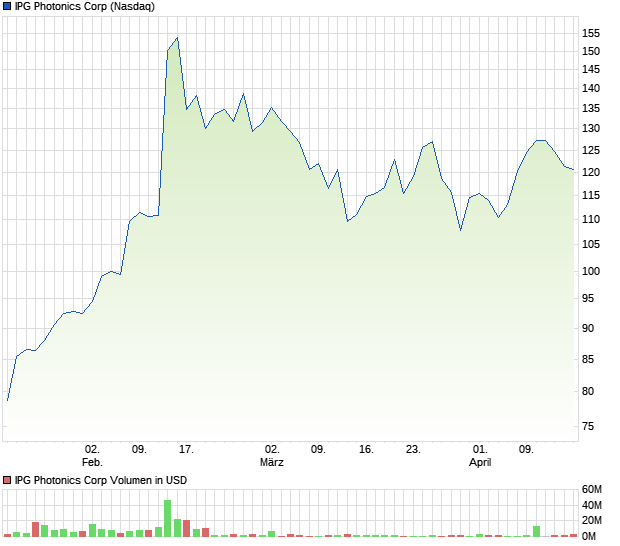Click the '17.' date label
The height and width of the screenshot is (546, 620).
click(x=186, y=450)
